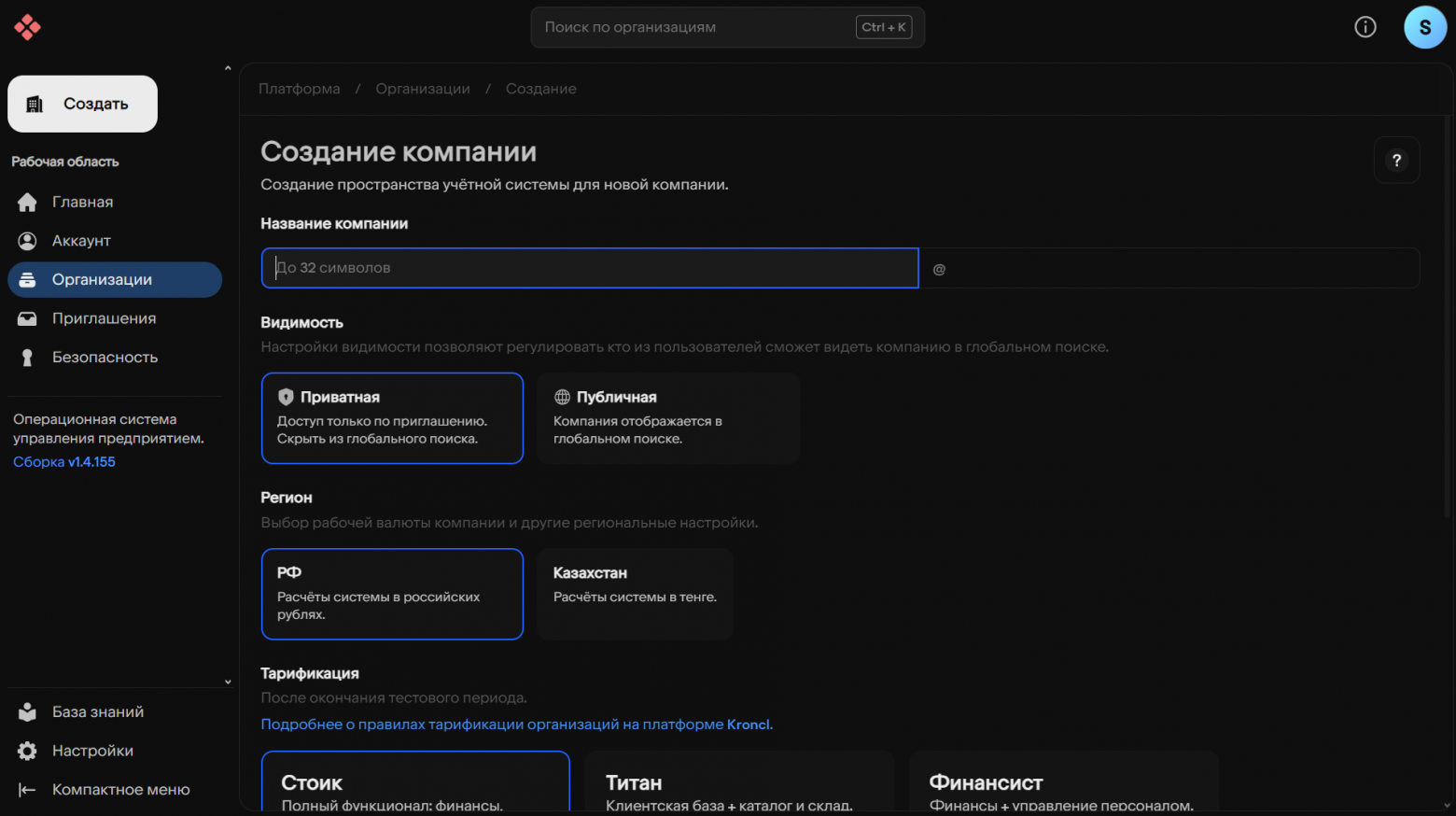Click the globe icon in Публичная card

562,397
